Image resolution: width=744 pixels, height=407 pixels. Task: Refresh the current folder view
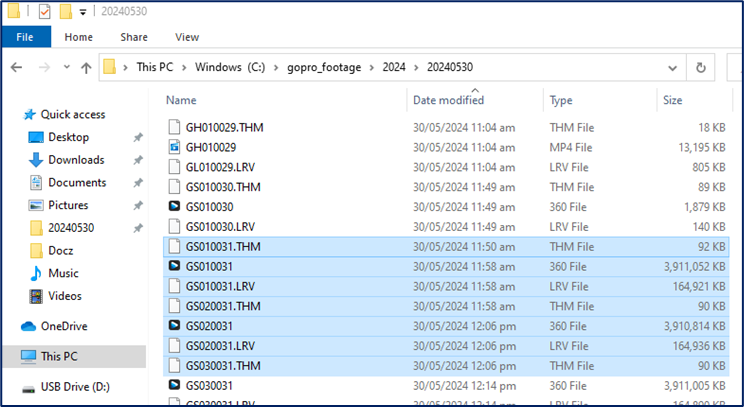tap(700, 68)
